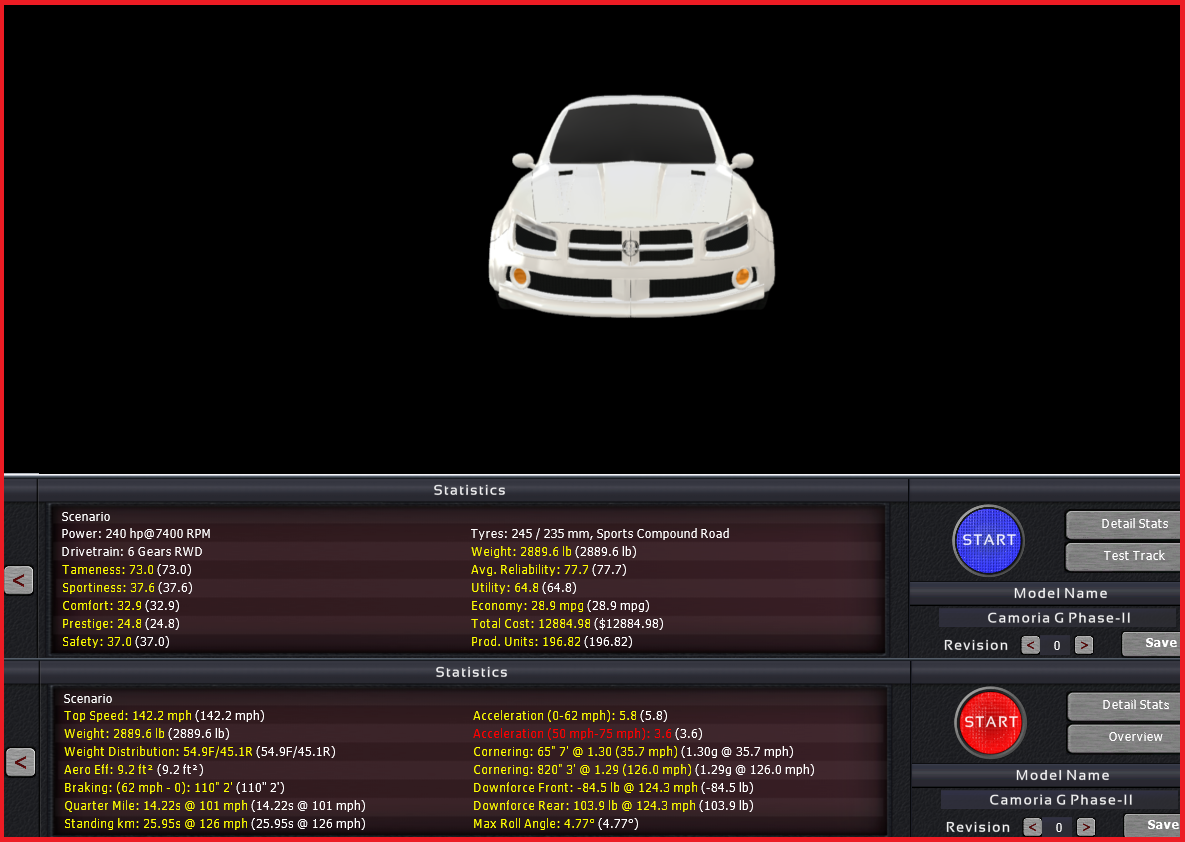Decrease revision in upper panel
The image size is (1185, 842).
coord(1031,645)
